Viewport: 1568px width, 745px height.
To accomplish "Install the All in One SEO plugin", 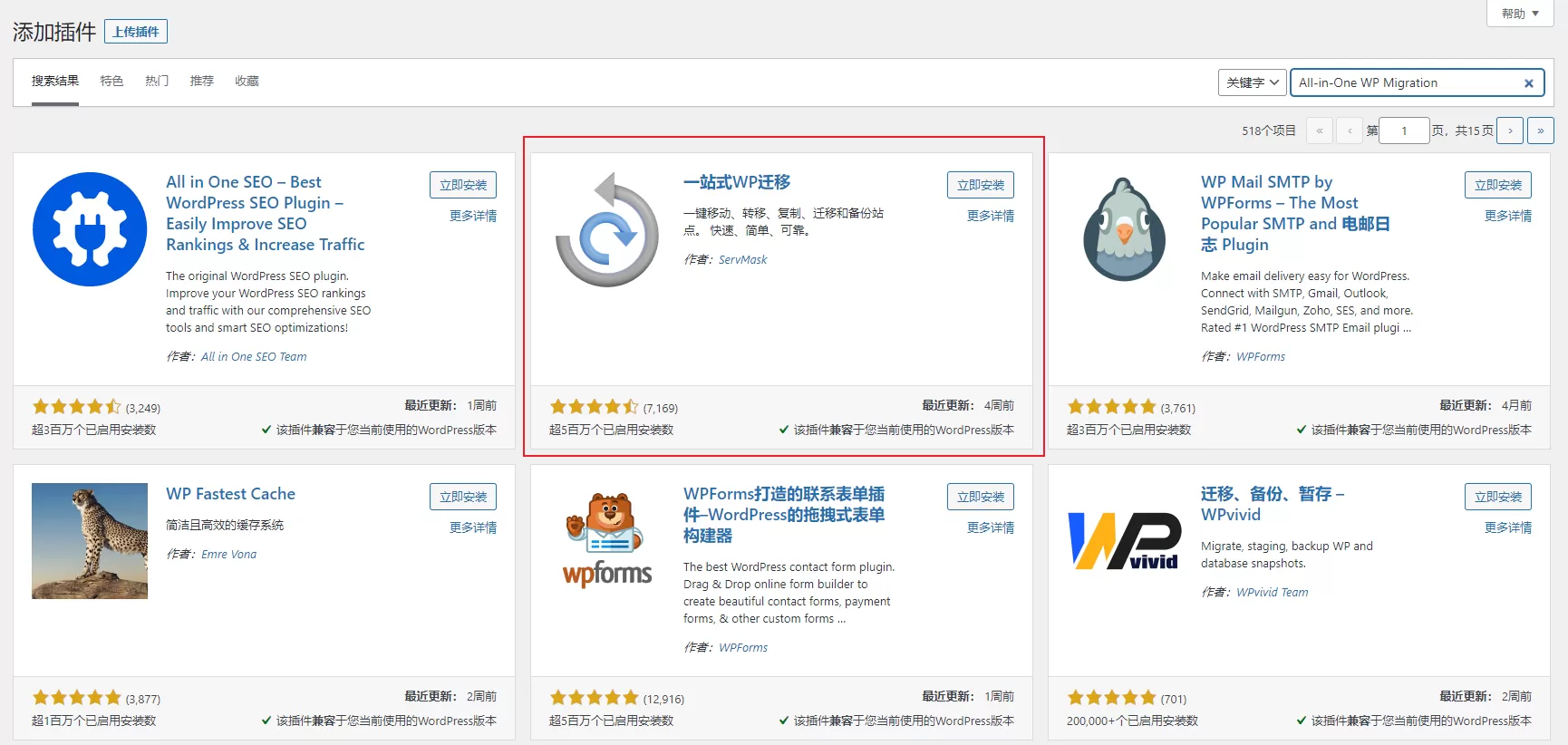I will [x=463, y=185].
